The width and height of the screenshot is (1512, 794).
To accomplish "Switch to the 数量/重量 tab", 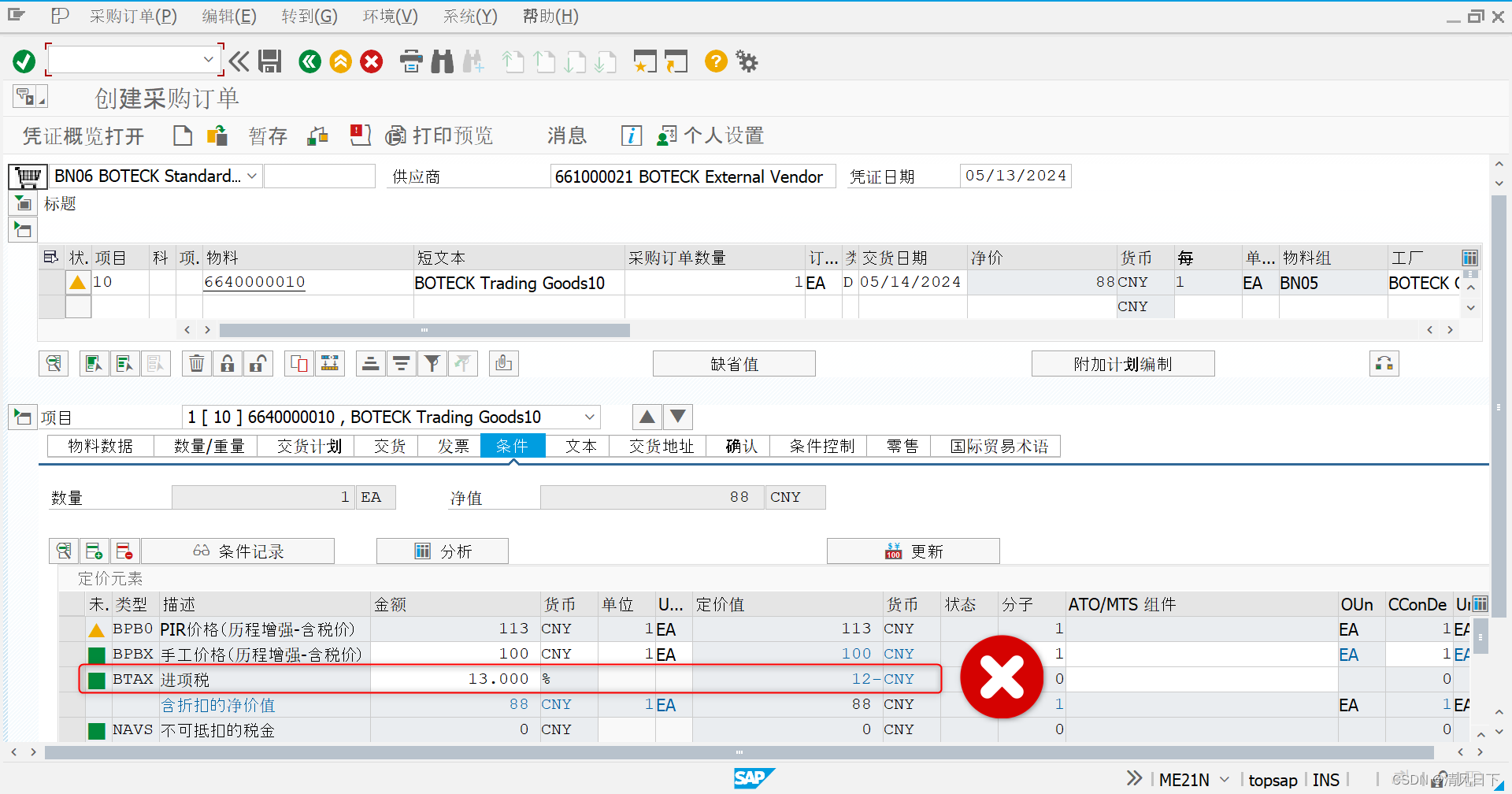I will [x=209, y=447].
